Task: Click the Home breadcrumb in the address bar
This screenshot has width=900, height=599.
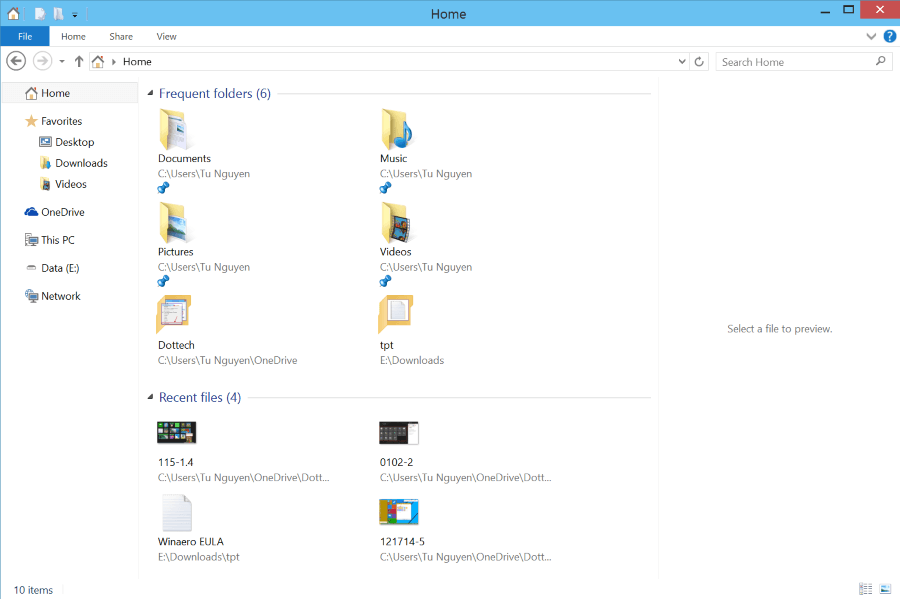Action: pyautogui.click(x=137, y=61)
